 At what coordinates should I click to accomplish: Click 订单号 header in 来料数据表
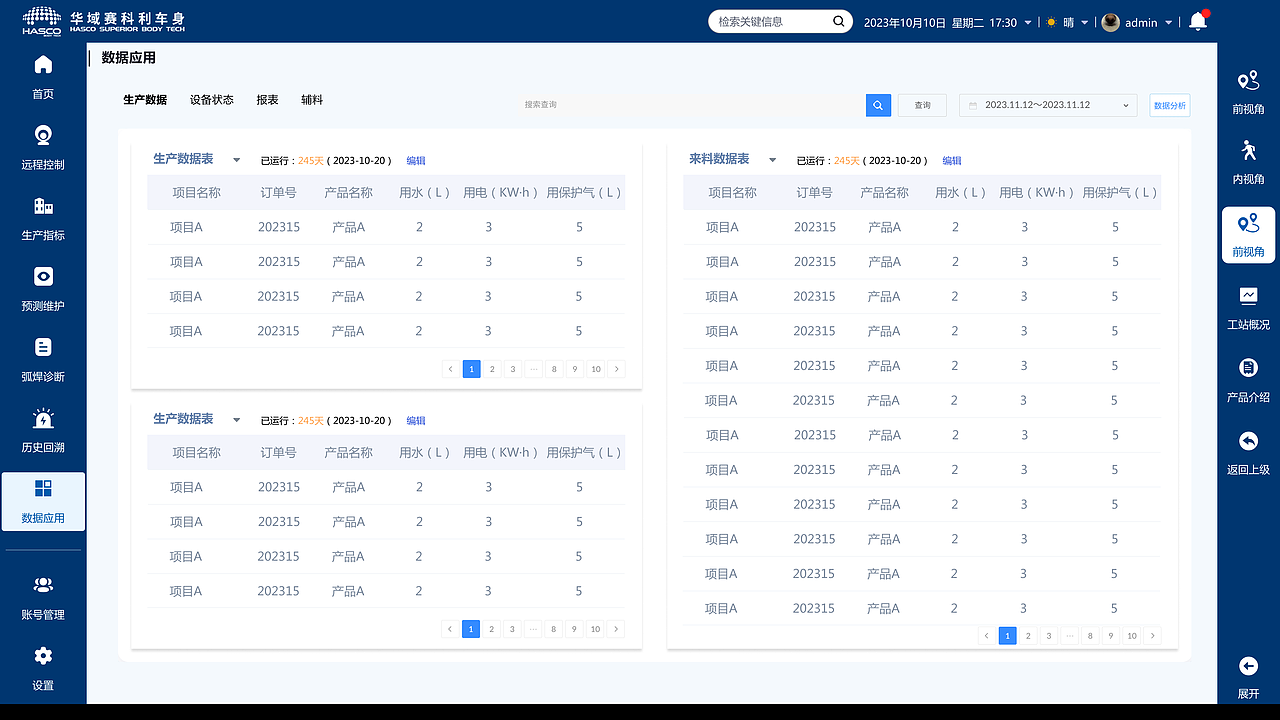(x=815, y=193)
